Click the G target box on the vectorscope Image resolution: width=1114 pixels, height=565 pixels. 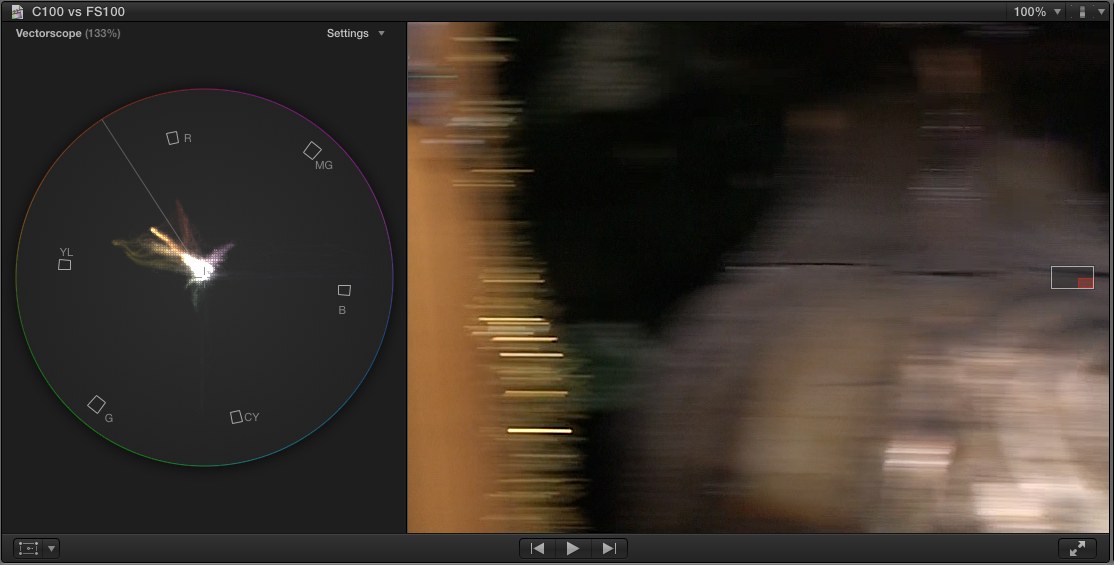click(x=97, y=404)
